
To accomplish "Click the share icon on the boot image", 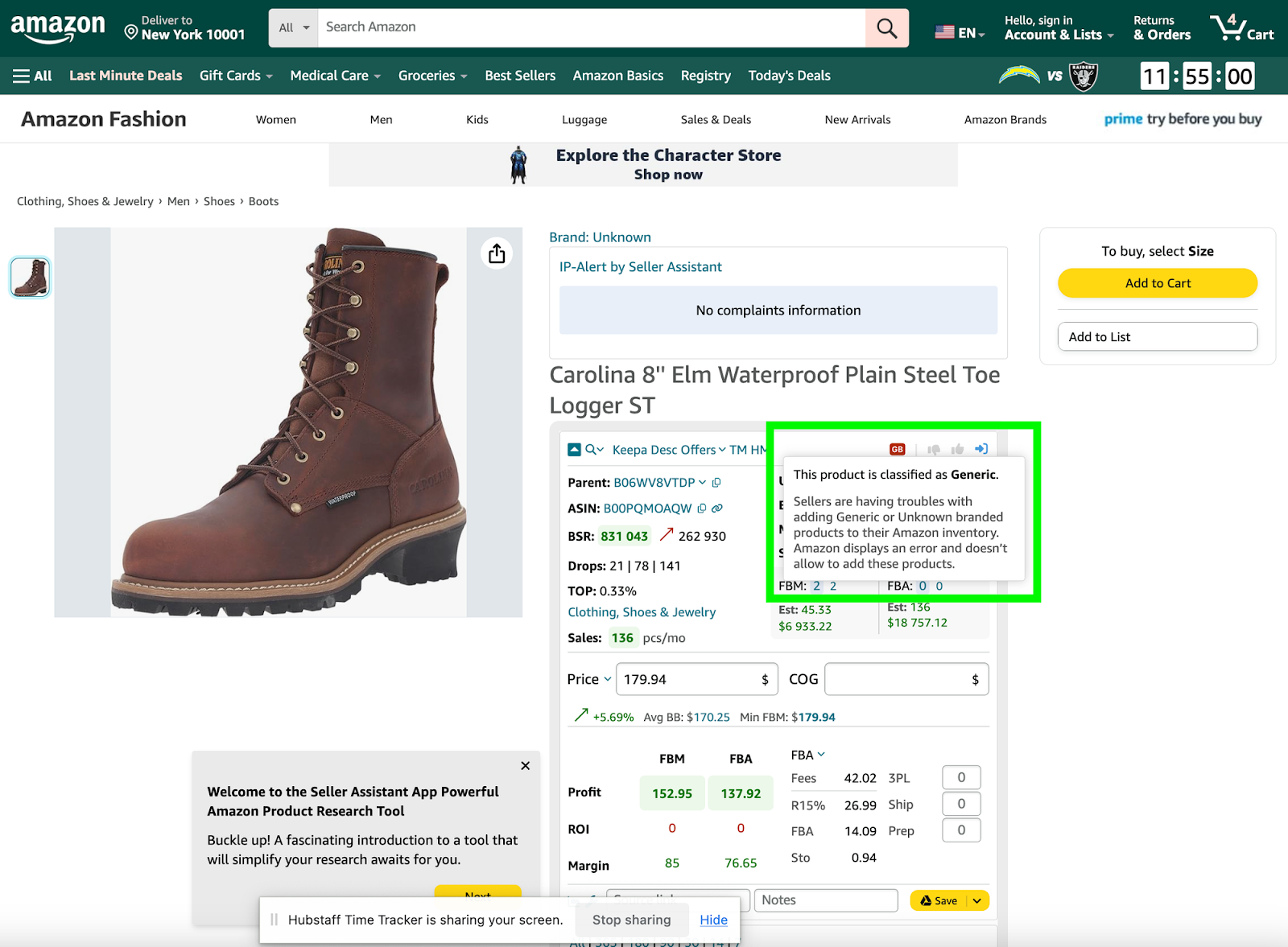I will click(x=497, y=253).
